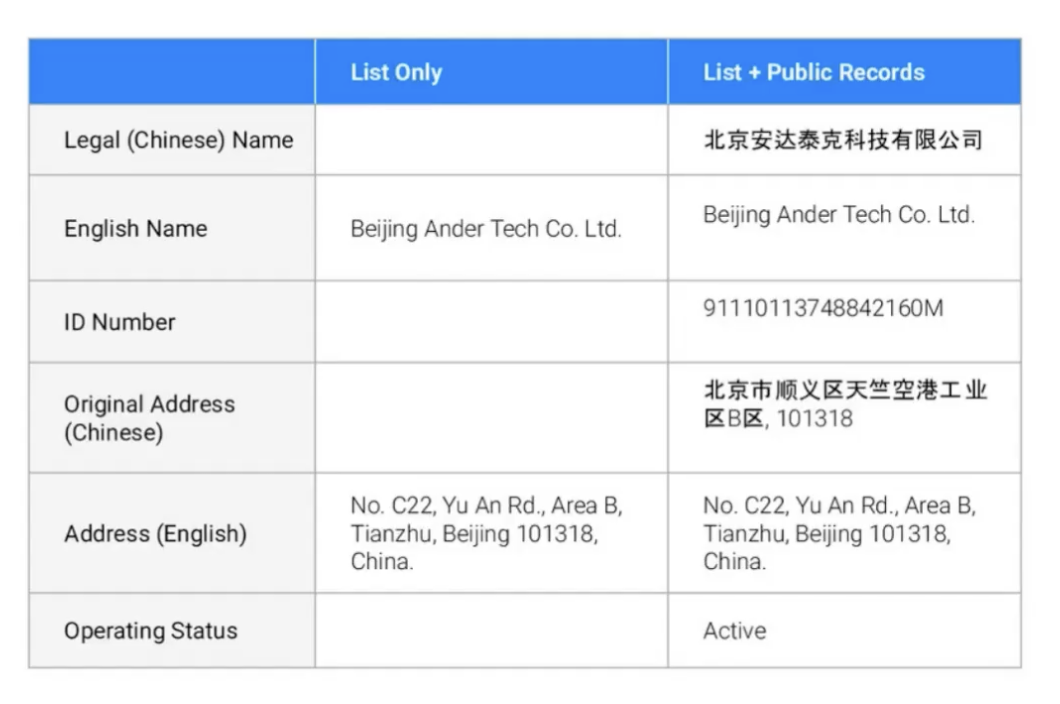
Task: Click the "Address (English)" row label
Action: click(x=155, y=534)
